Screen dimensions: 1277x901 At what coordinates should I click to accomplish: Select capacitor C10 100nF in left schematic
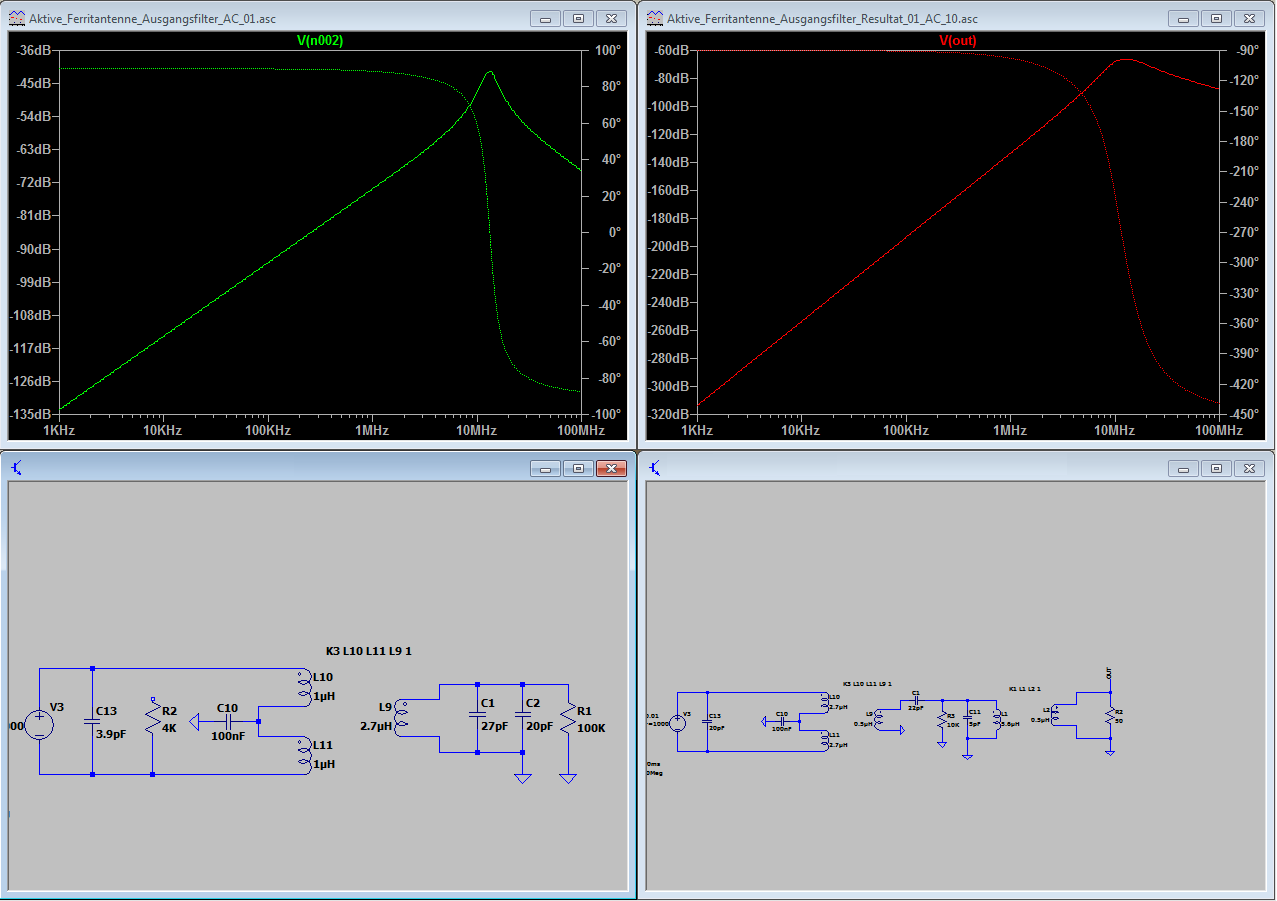[228, 720]
